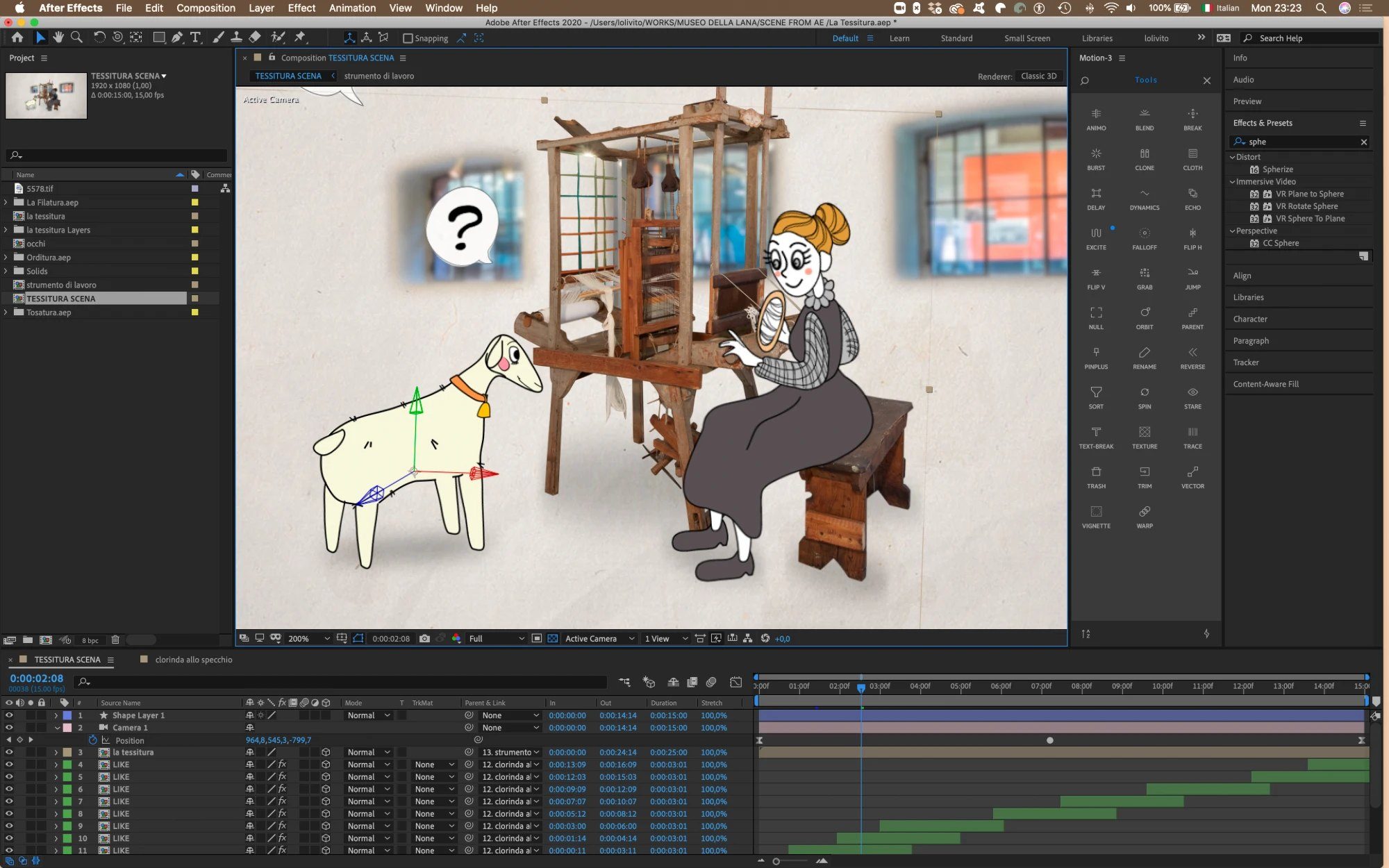Click the ANIMO tool in Motion-3
The height and width of the screenshot is (868, 1389).
[1096, 119]
